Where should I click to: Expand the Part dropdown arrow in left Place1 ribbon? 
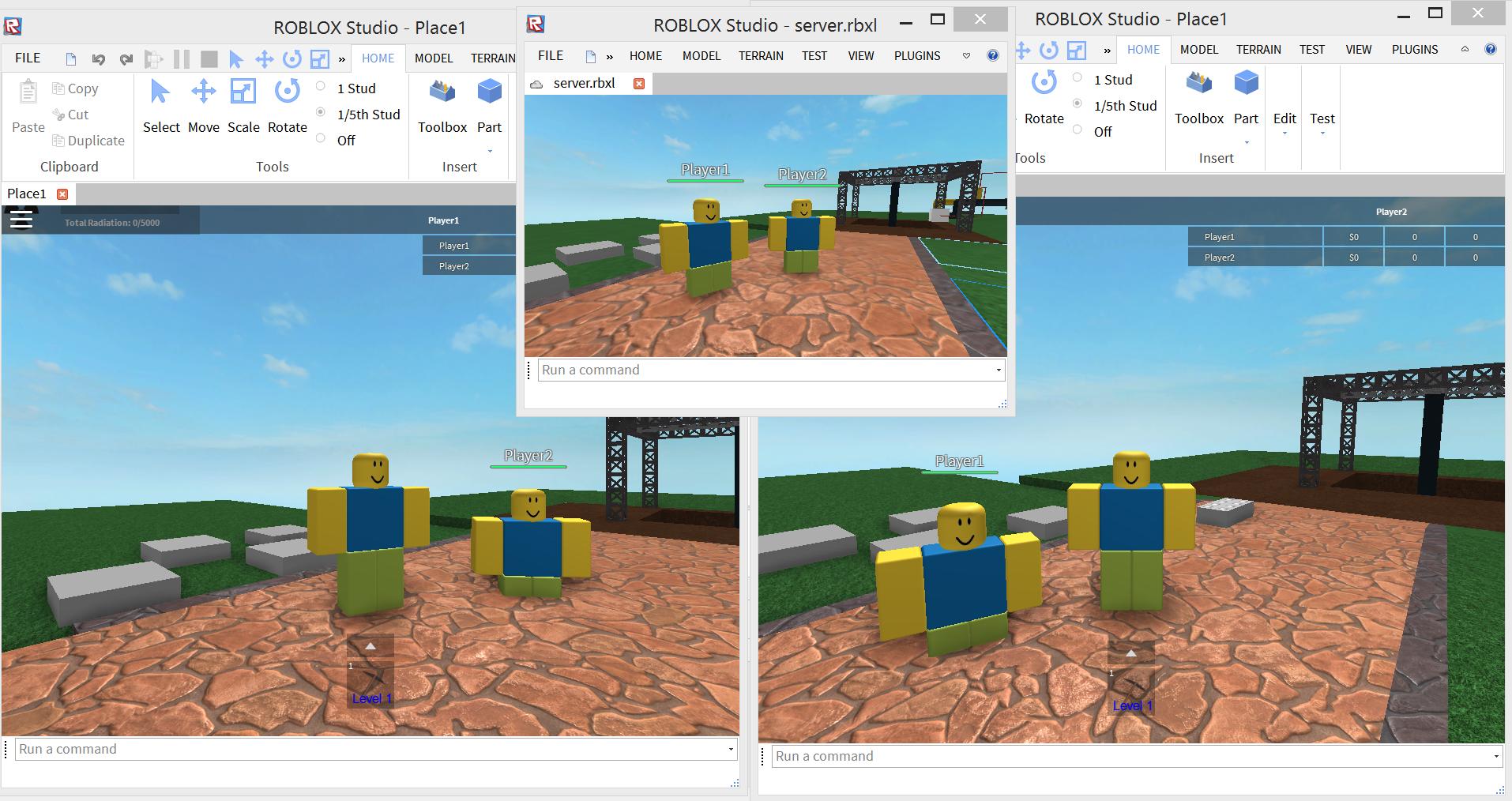click(x=490, y=151)
